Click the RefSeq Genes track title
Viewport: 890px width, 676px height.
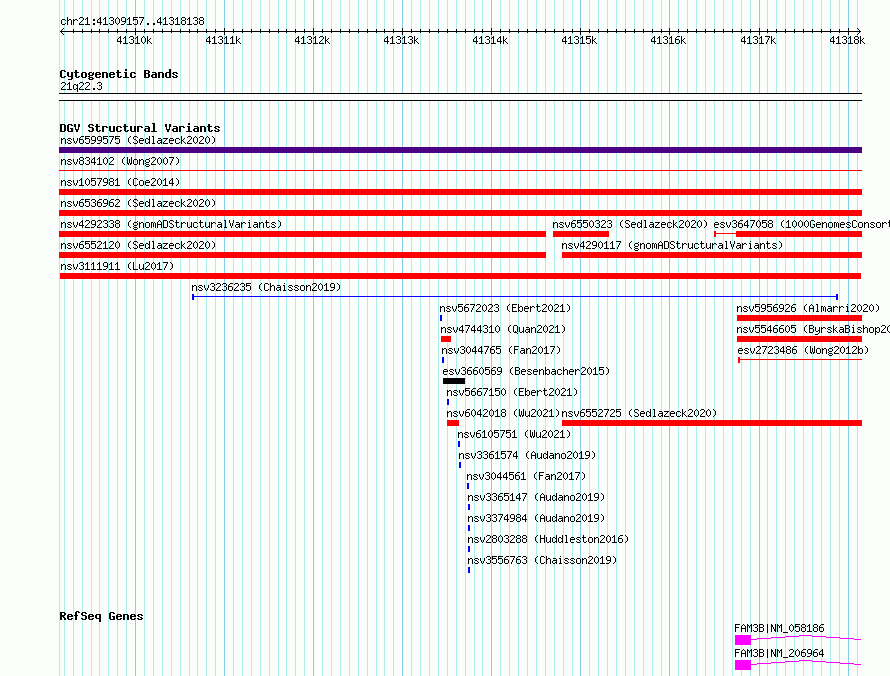[x=101, y=616]
